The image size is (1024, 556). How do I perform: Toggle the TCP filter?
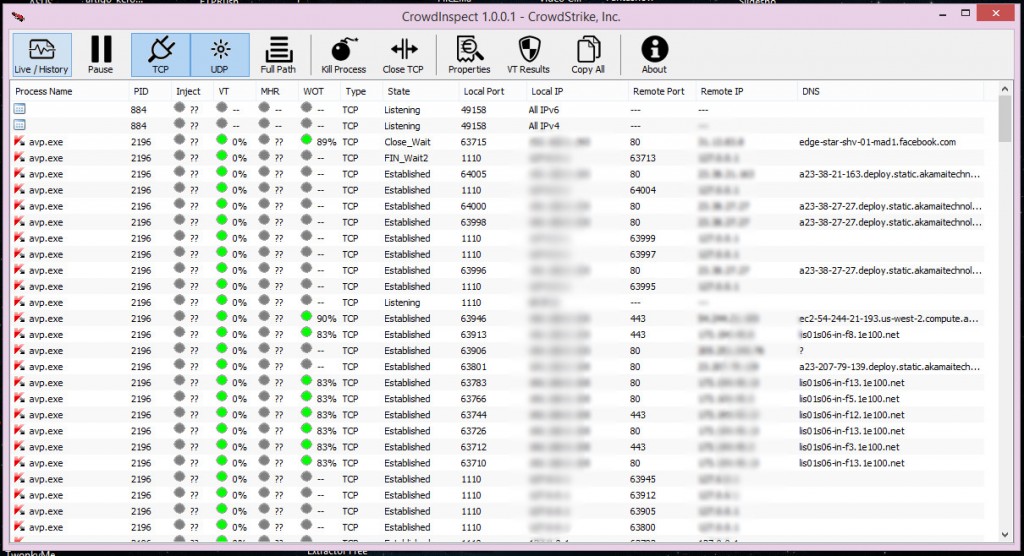point(161,55)
